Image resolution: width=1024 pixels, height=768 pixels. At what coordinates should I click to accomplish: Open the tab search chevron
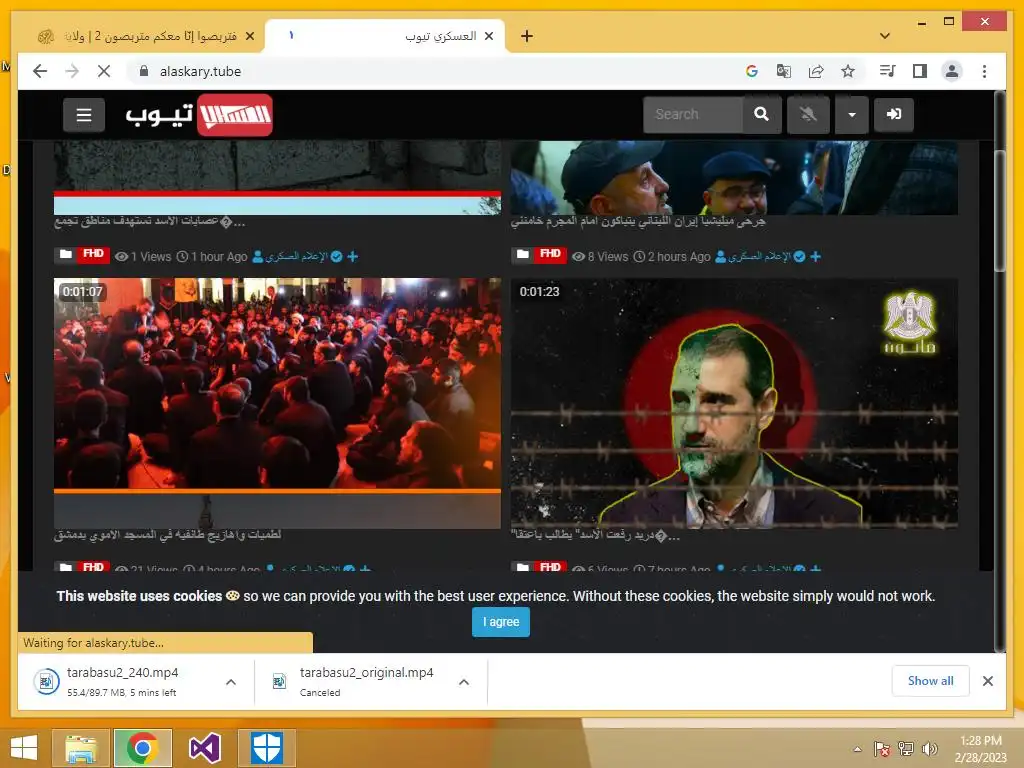884,36
